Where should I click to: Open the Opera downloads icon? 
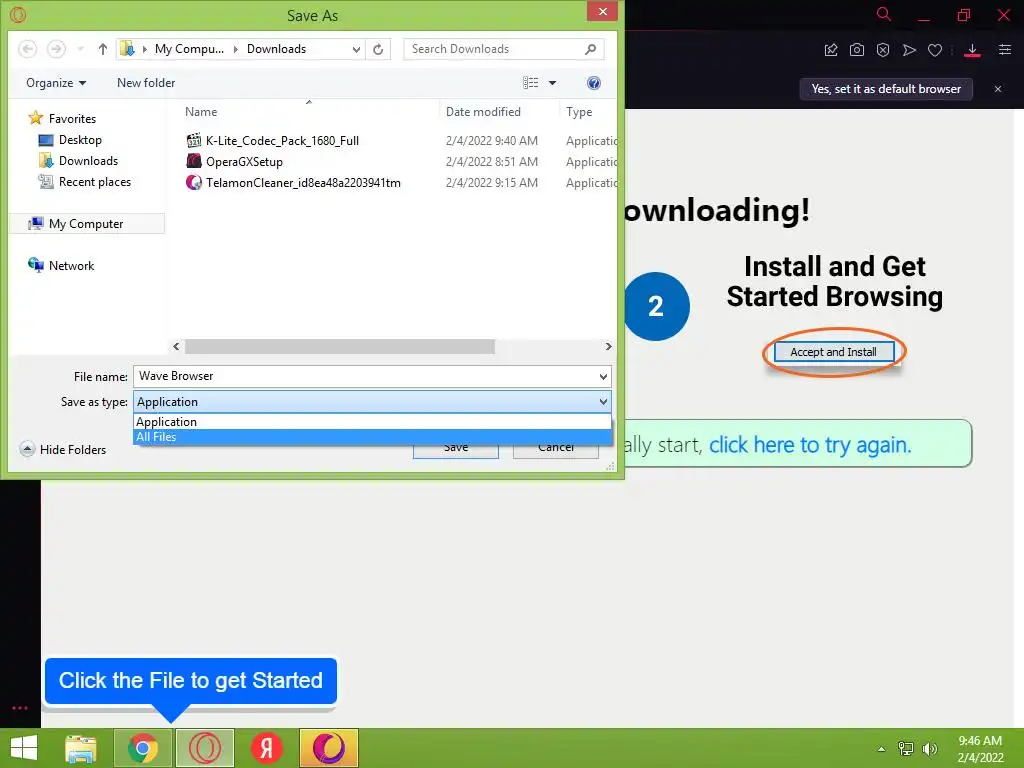972,50
